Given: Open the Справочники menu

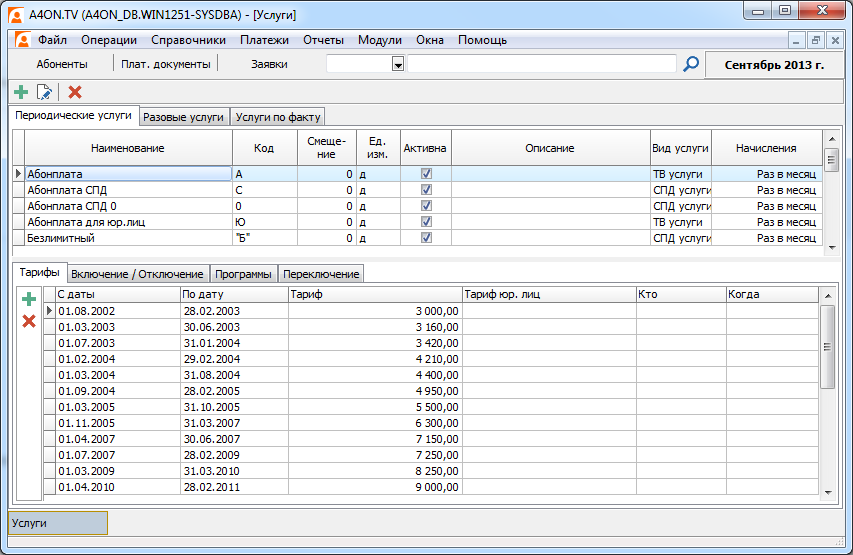Looking at the screenshot, I should 188,40.
